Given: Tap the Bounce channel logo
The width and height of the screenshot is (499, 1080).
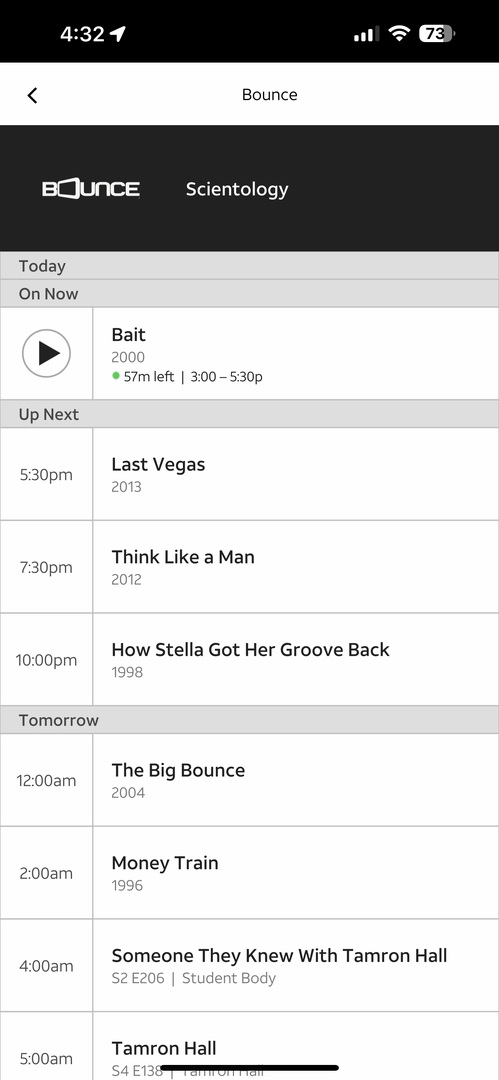Looking at the screenshot, I should [91, 189].
